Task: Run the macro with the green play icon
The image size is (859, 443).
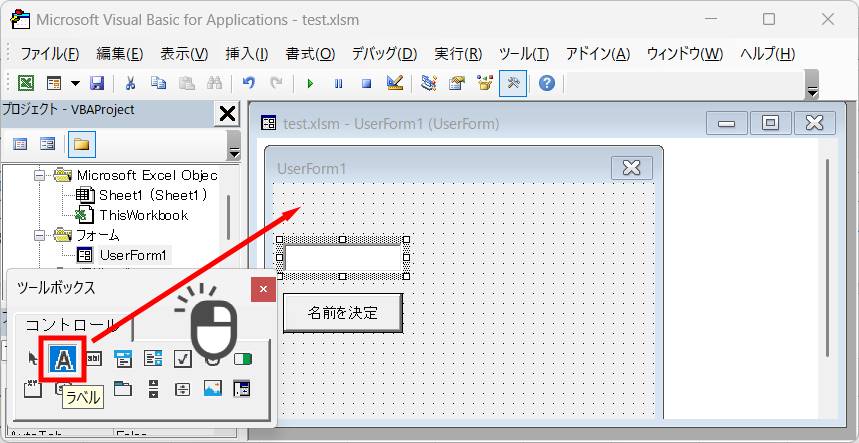Action: tap(310, 84)
